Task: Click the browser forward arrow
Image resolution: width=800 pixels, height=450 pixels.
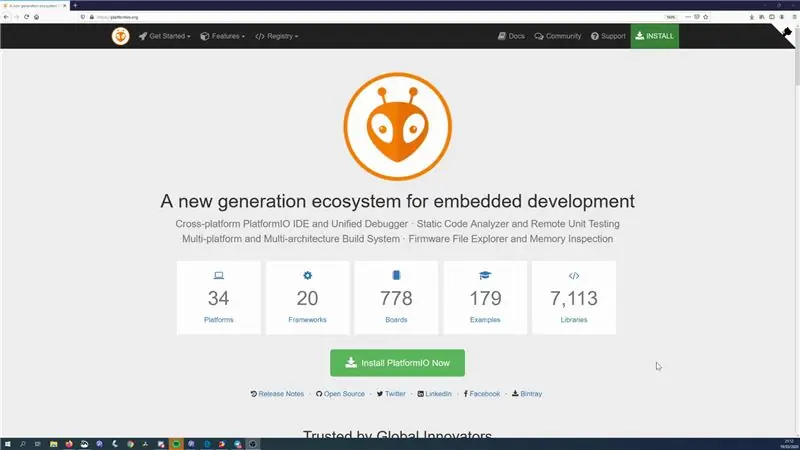Action: (16, 17)
